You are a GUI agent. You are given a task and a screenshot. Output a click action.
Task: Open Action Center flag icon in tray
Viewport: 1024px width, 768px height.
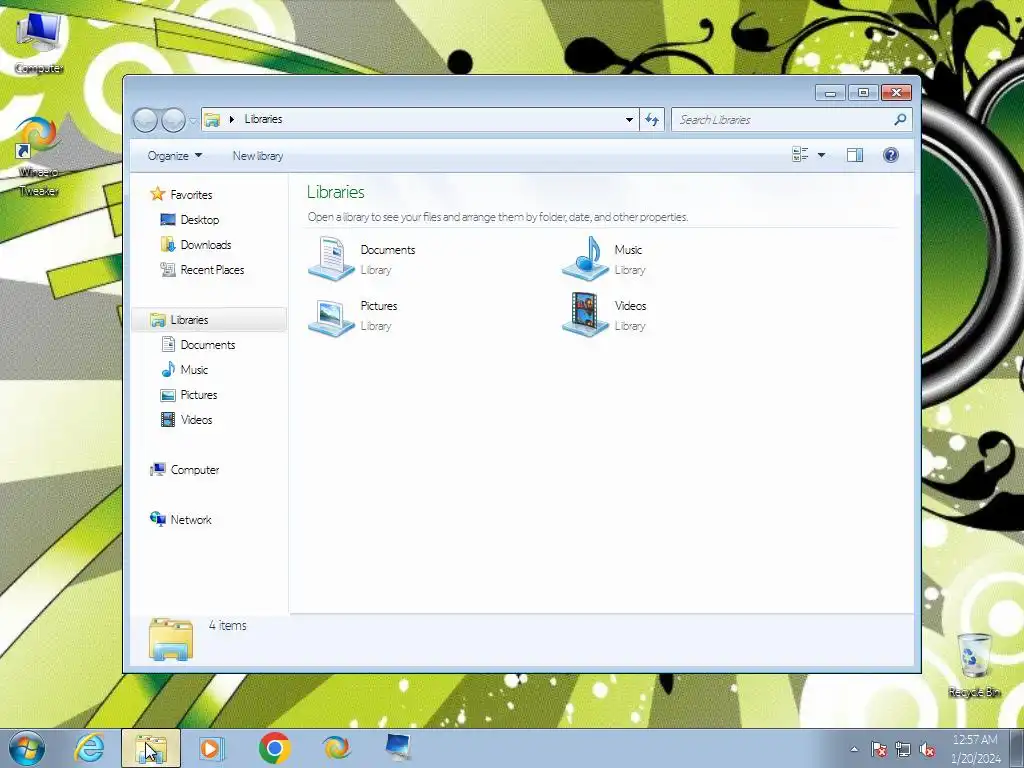(x=879, y=749)
